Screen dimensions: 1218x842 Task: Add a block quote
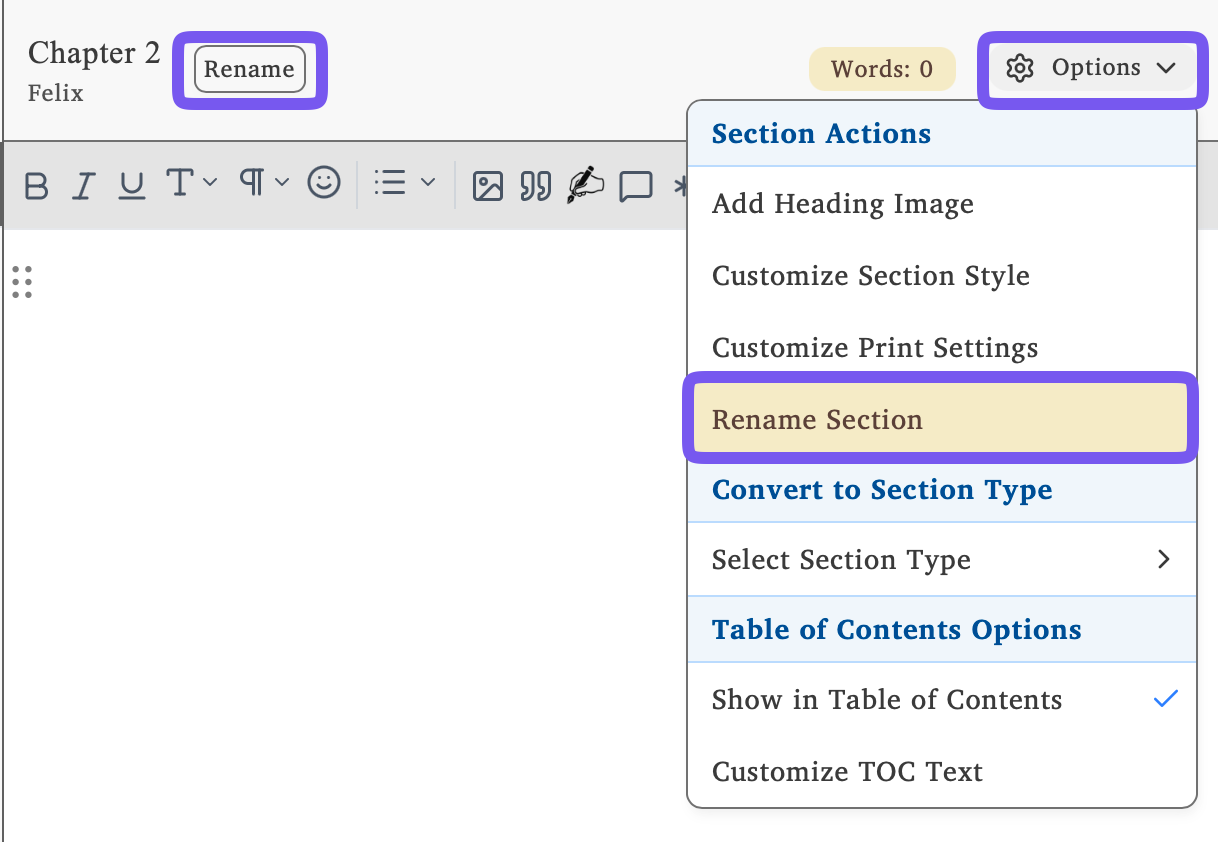coord(536,186)
